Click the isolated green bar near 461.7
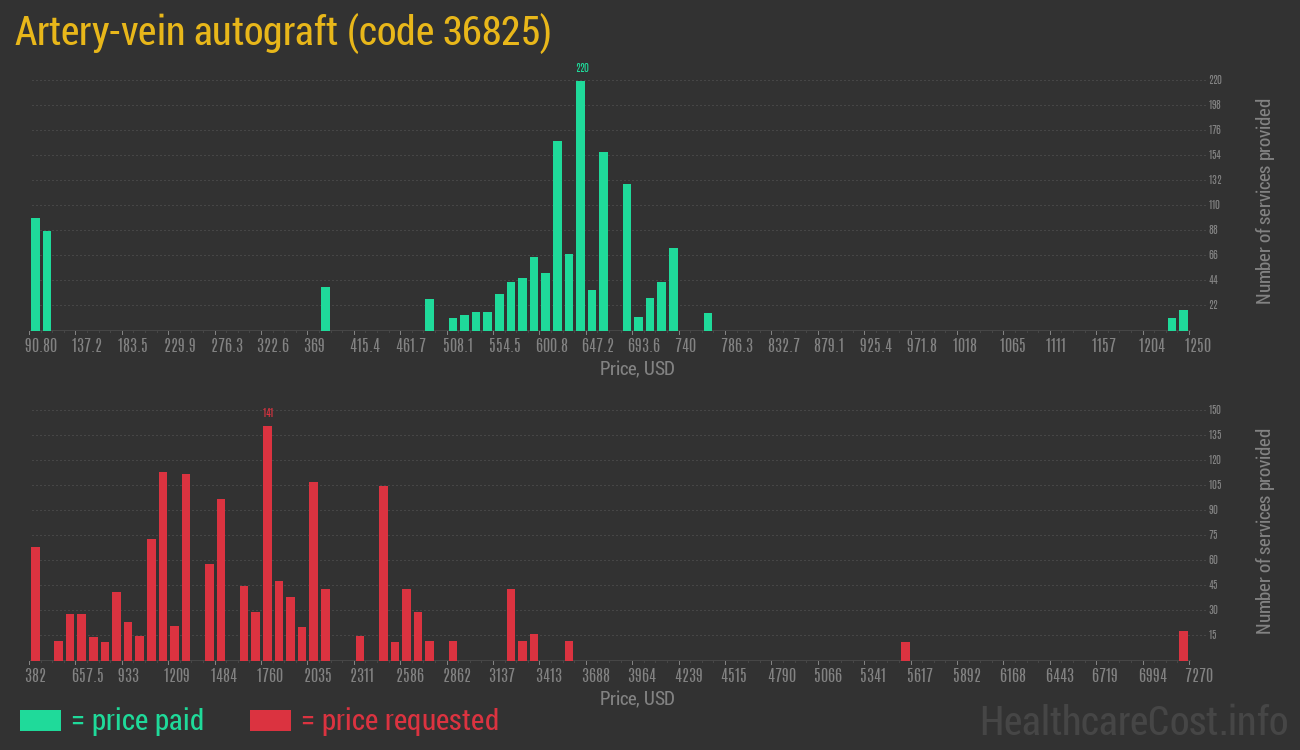The height and width of the screenshot is (750, 1300). point(429,314)
